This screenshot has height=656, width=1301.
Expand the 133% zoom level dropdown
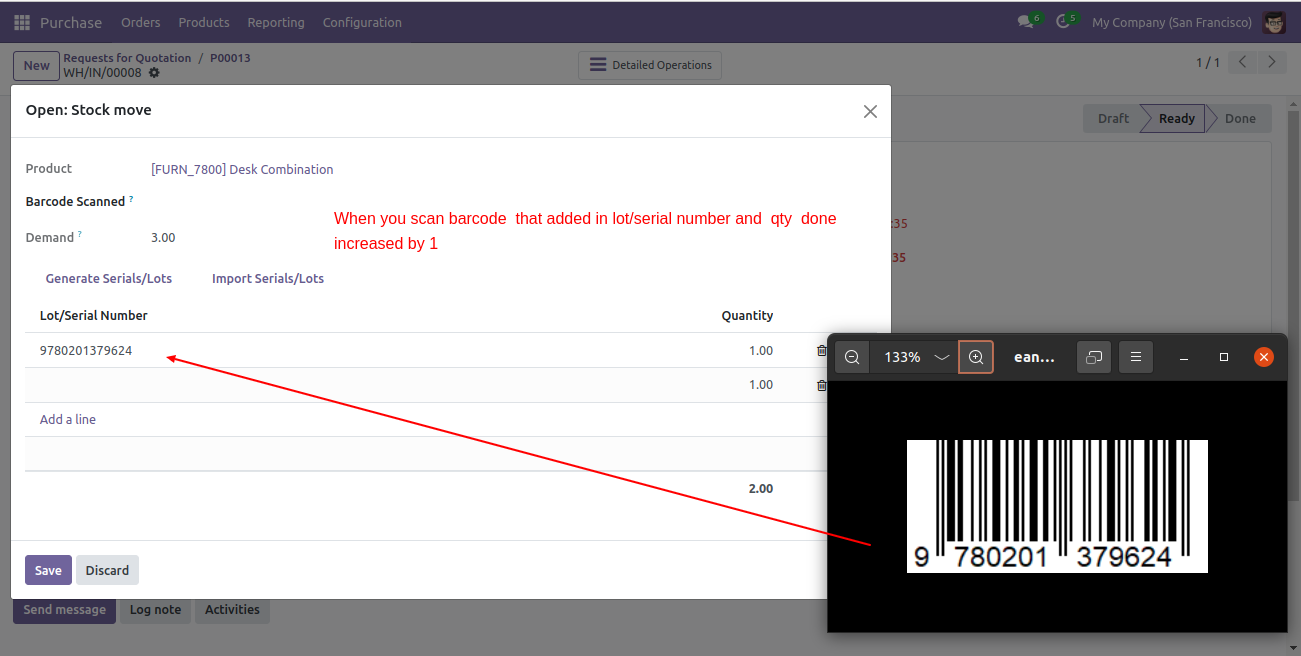click(941, 357)
